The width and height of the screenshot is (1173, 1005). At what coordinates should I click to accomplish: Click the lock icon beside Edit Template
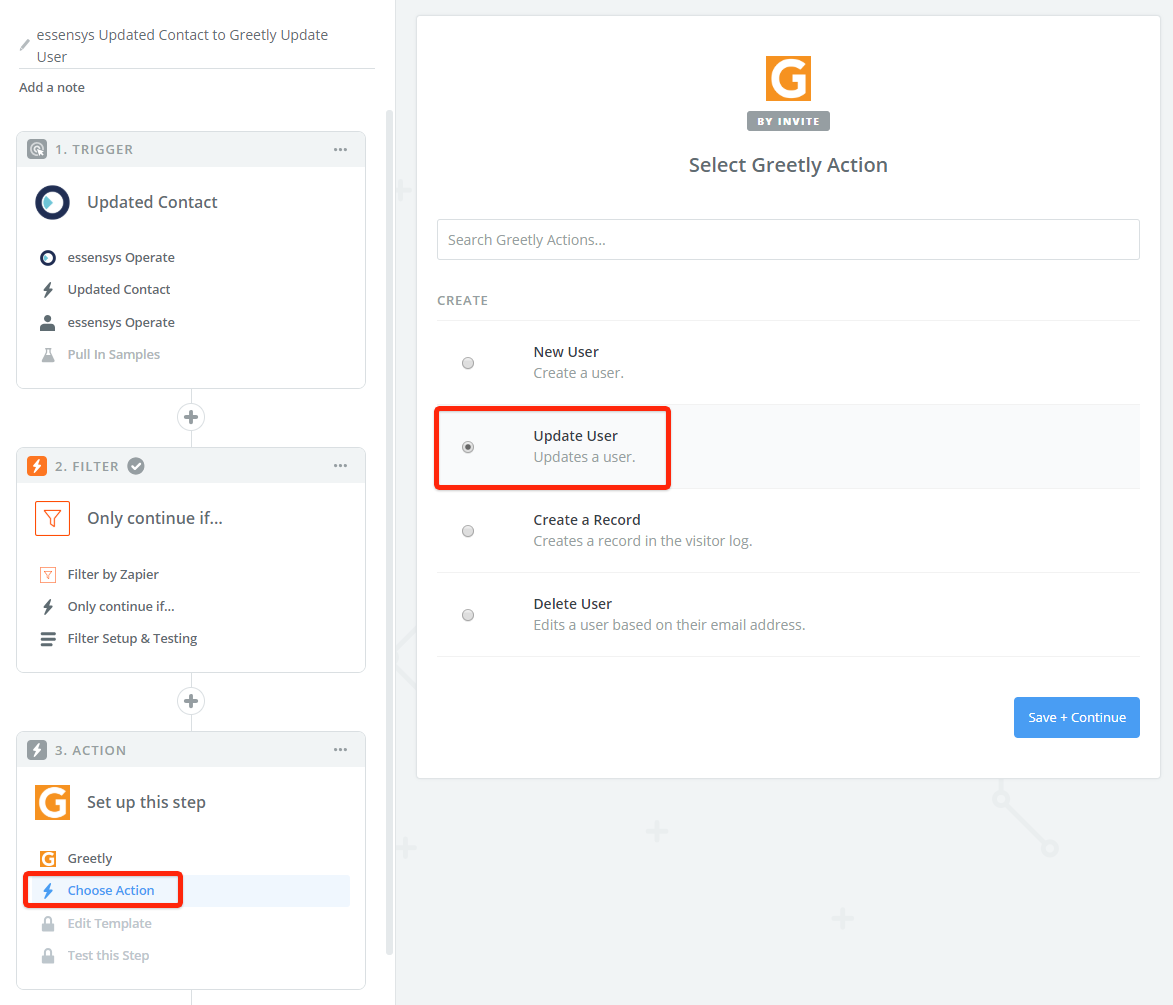click(x=48, y=923)
